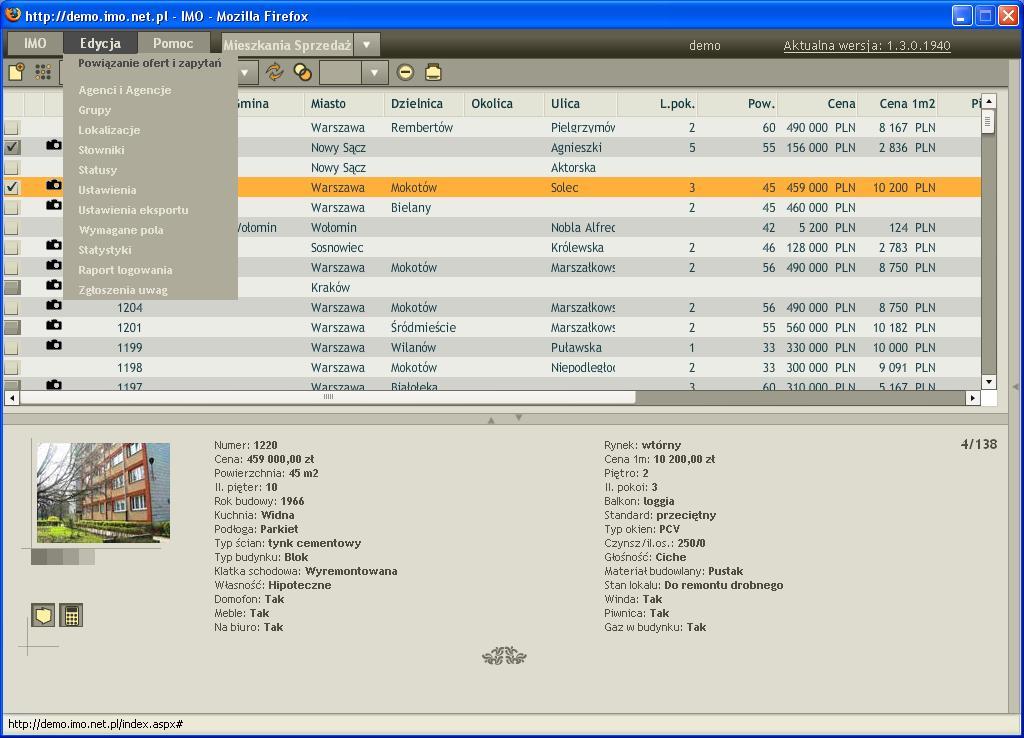Choose Powiązanie ofert i zapytań
1024x738 pixels.
pos(150,63)
